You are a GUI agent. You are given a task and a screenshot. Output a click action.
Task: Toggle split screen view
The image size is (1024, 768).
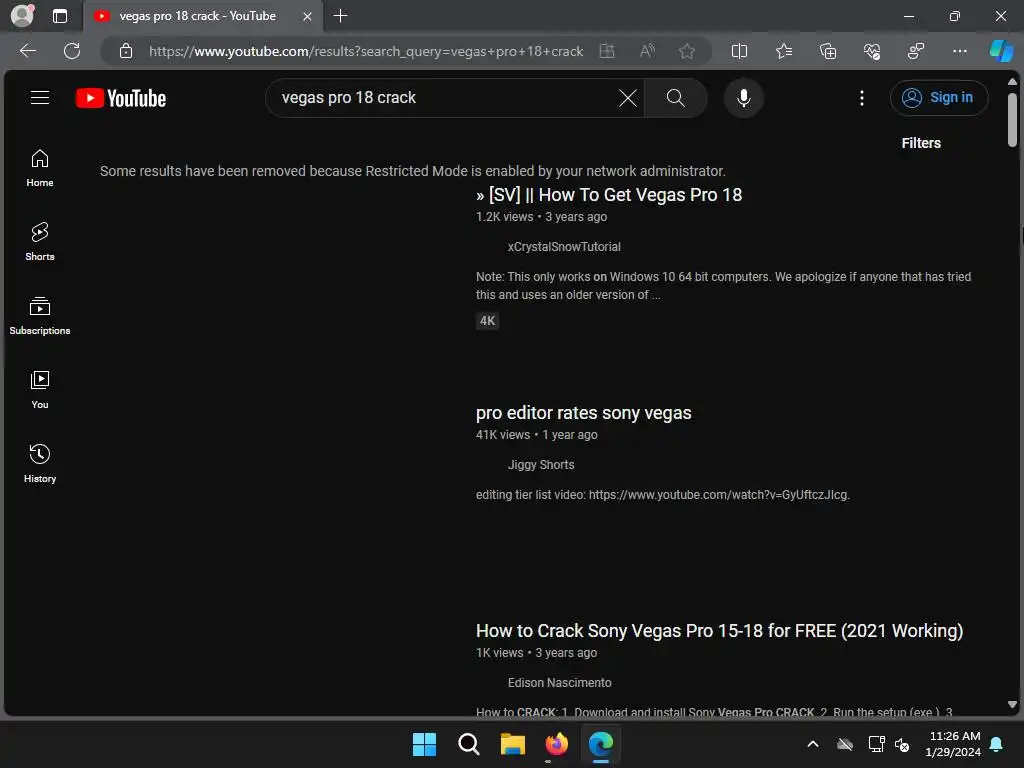[739, 51]
